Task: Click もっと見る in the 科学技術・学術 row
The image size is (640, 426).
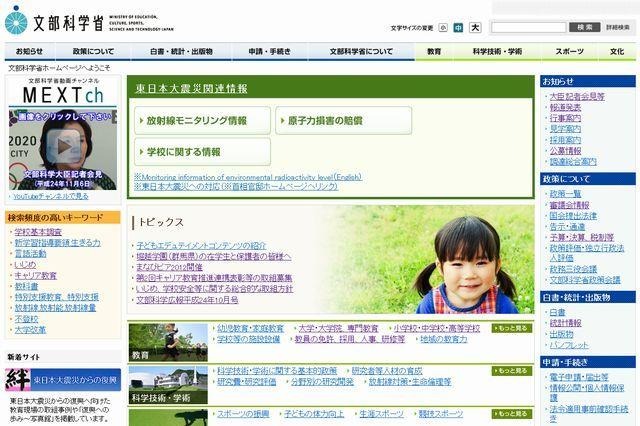Action: click(x=512, y=371)
